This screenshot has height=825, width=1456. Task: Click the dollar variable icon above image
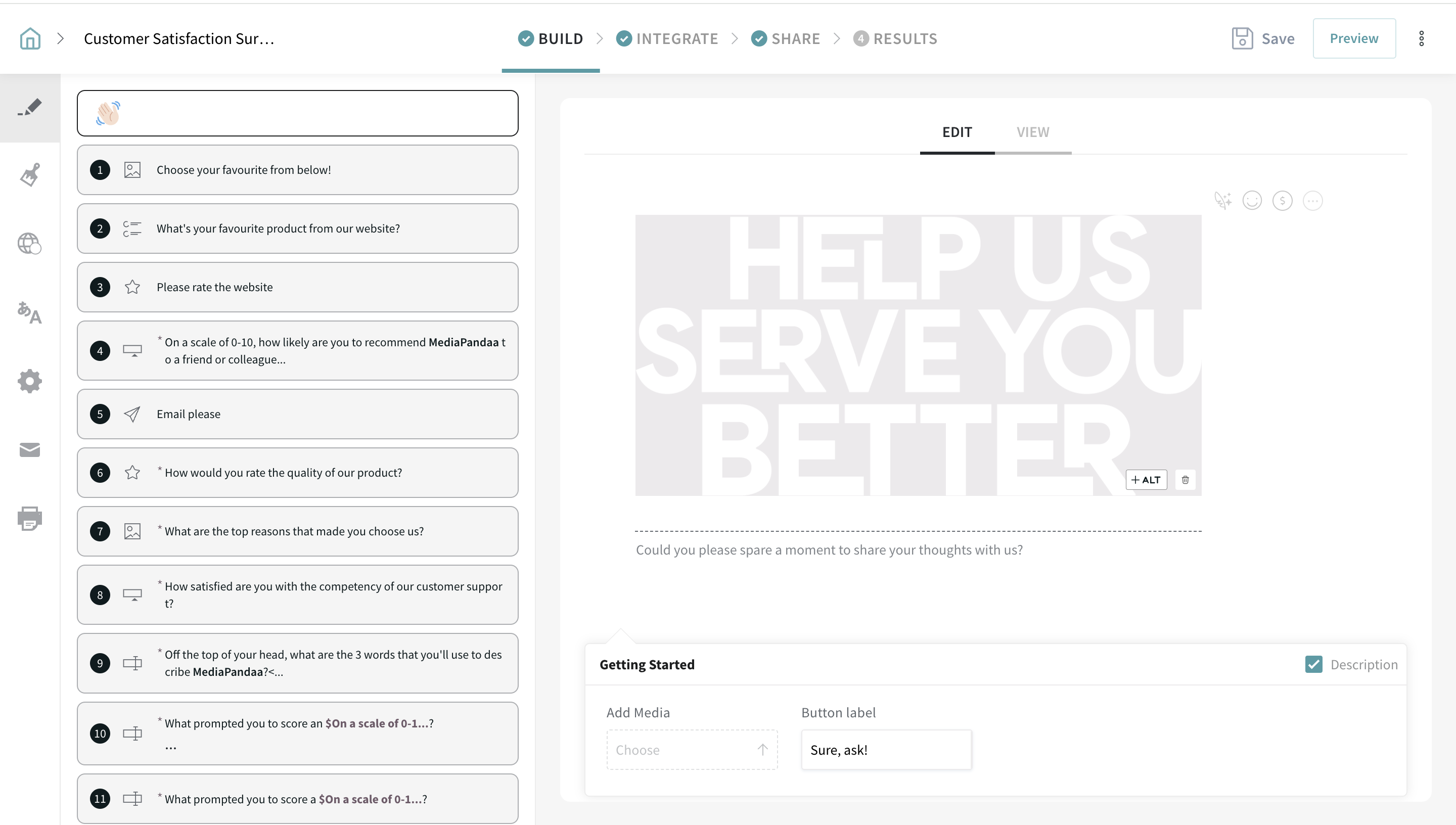pyautogui.click(x=1282, y=201)
